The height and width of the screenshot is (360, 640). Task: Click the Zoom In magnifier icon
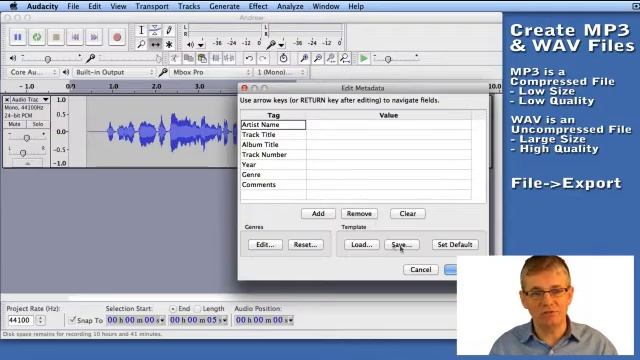(304, 58)
